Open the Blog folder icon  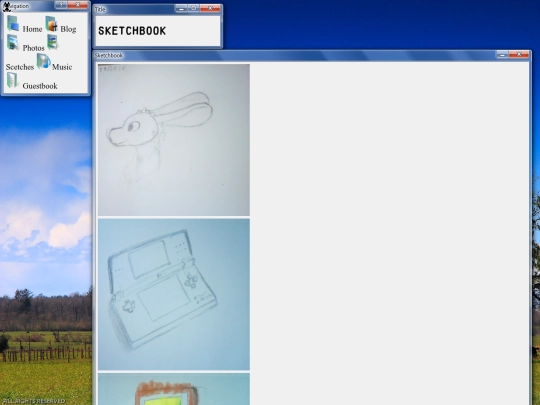pyautogui.click(x=51, y=24)
